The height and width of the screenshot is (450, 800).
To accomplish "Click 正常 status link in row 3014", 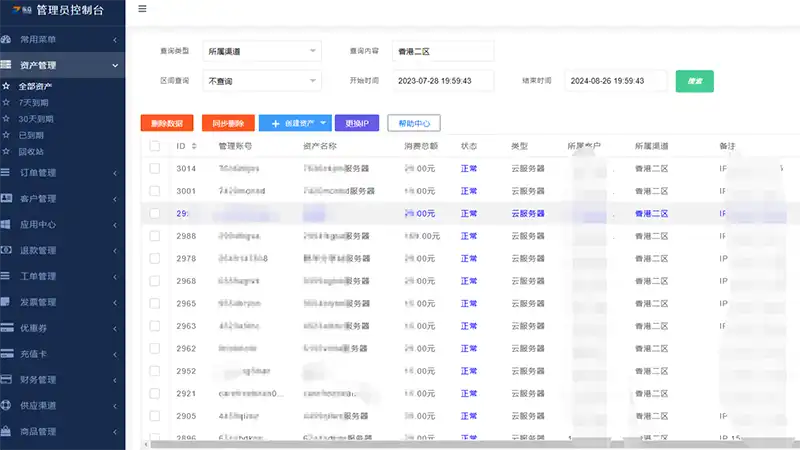I will point(468,168).
